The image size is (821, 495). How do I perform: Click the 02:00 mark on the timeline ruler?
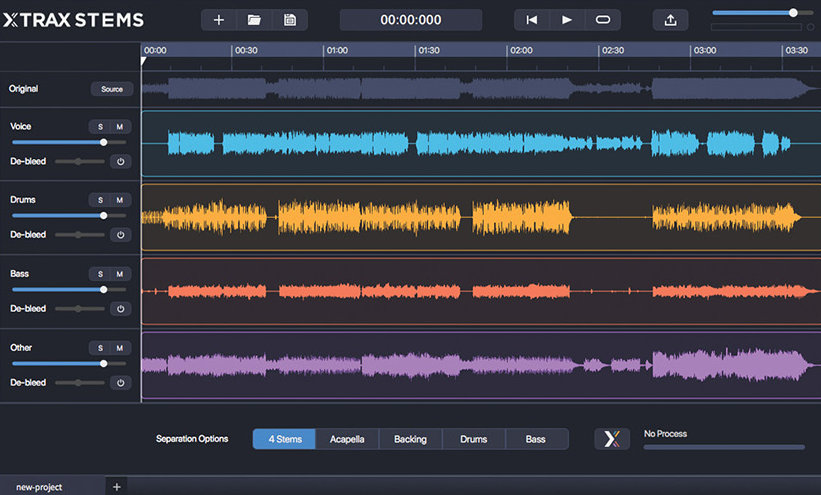click(x=521, y=50)
